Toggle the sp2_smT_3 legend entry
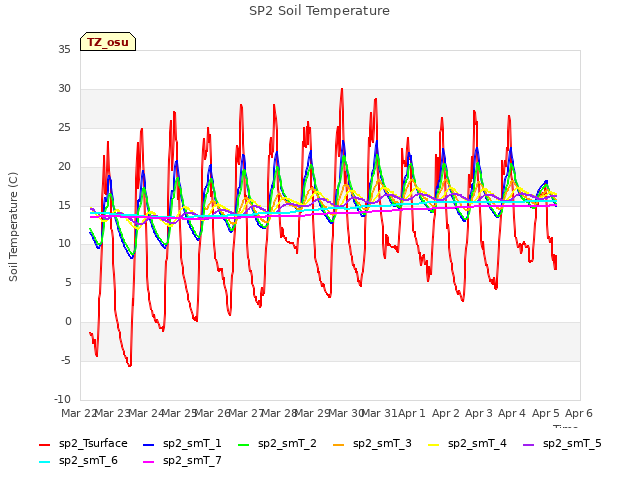 coord(372,443)
